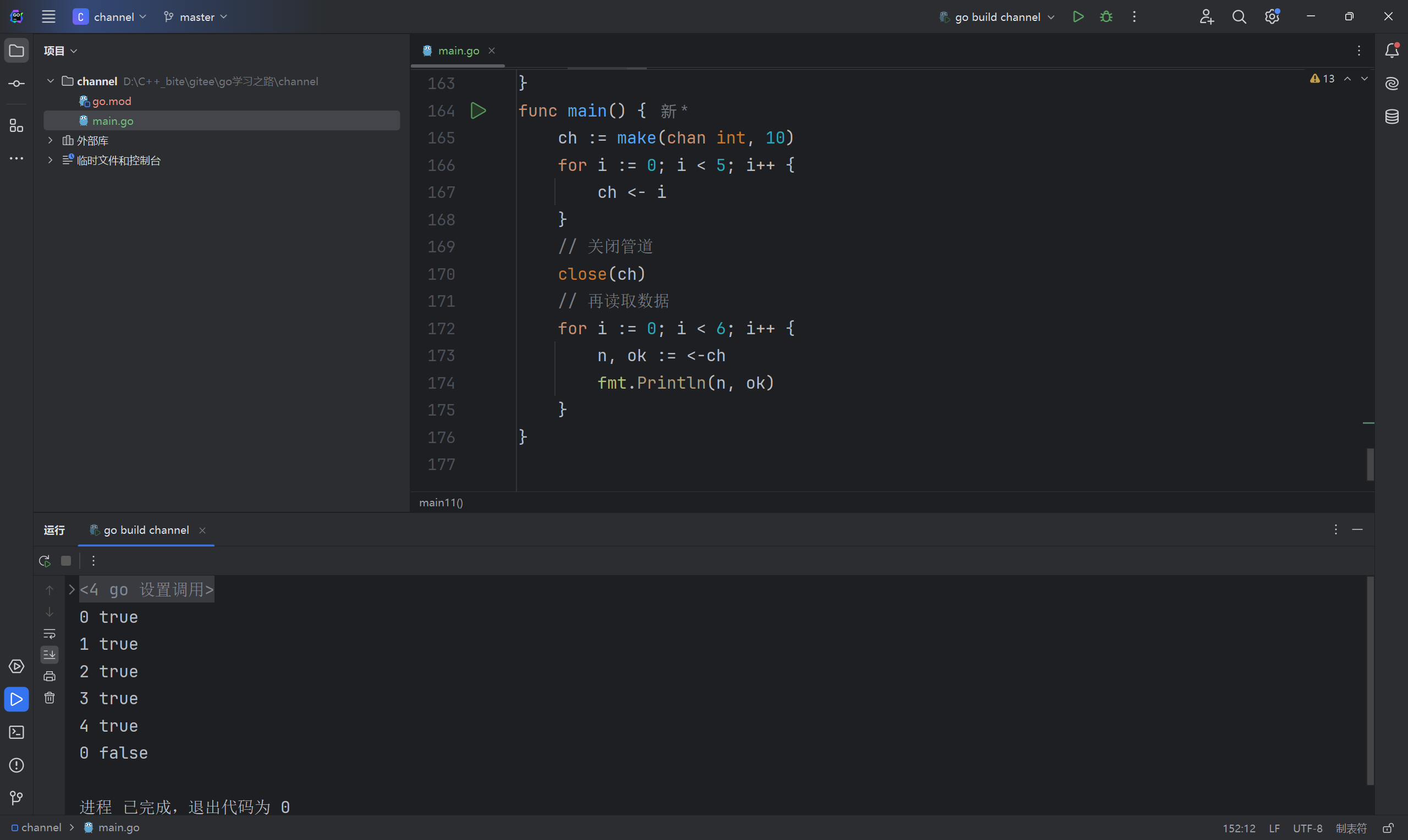This screenshot has height=840, width=1408.
Task: Toggle the Run tool window button
Action: tap(16, 699)
